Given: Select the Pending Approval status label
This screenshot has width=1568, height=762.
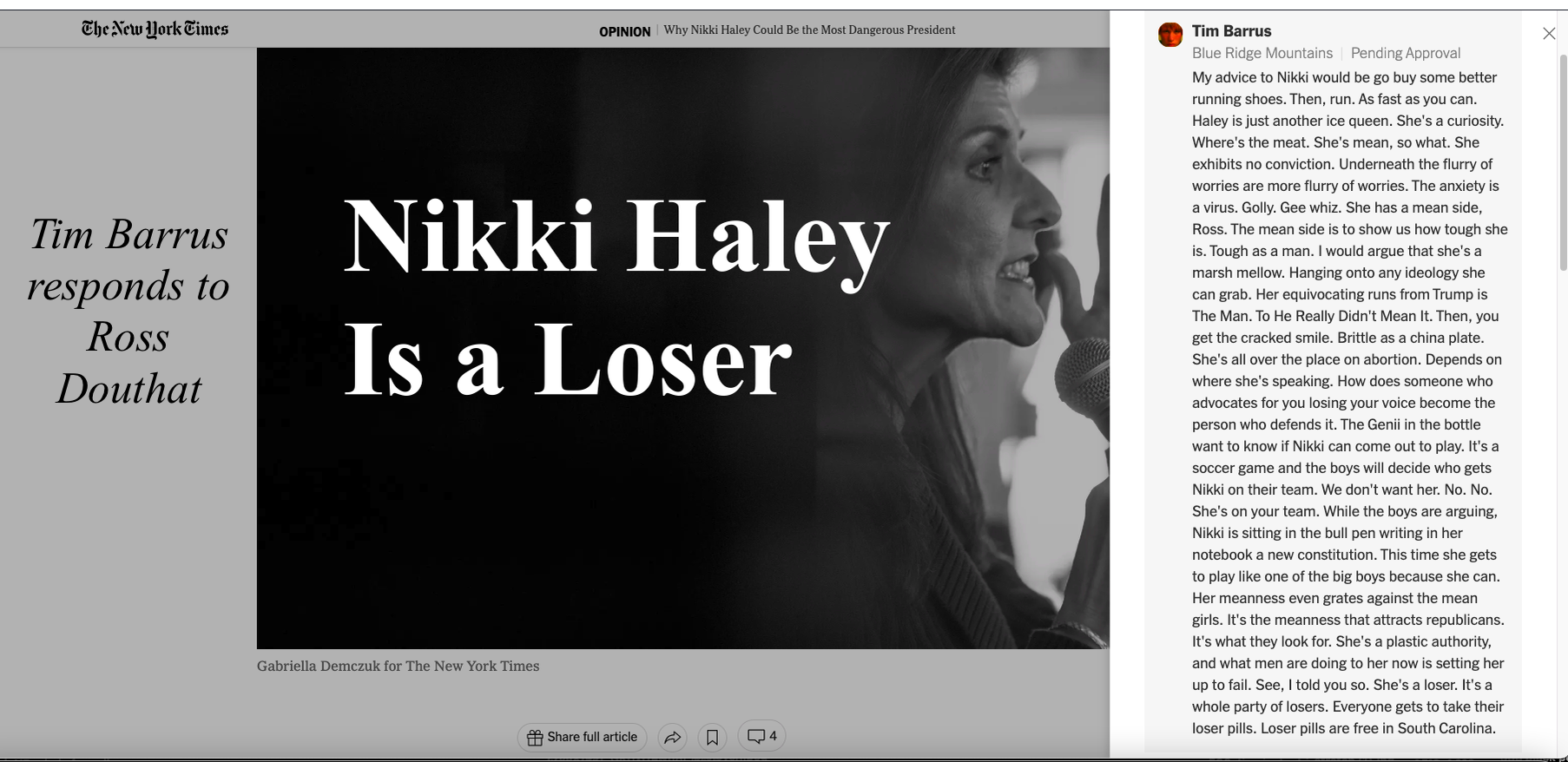Looking at the screenshot, I should pyautogui.click(x=1406, y=53).
